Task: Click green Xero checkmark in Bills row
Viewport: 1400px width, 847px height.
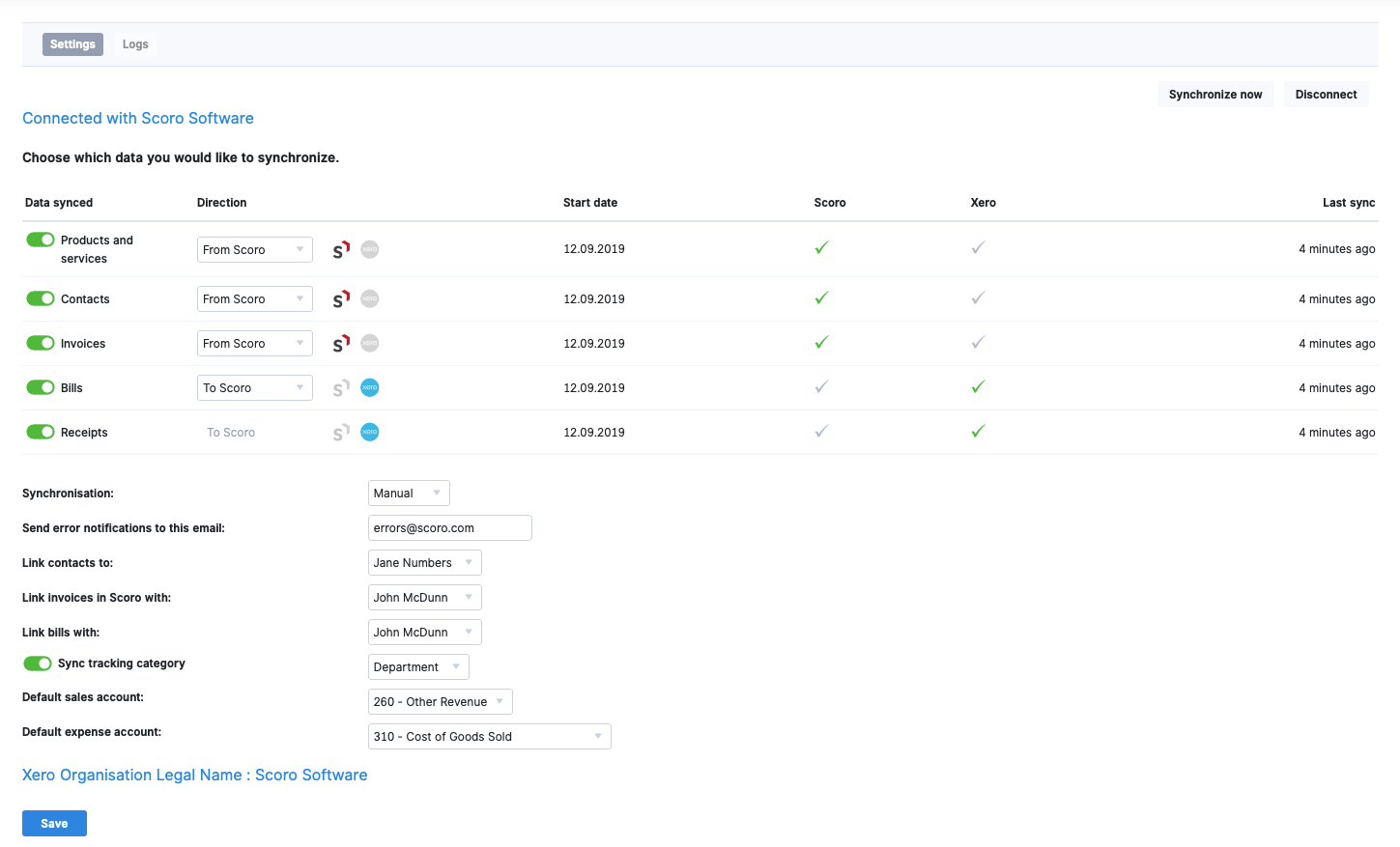Action: 978,387
